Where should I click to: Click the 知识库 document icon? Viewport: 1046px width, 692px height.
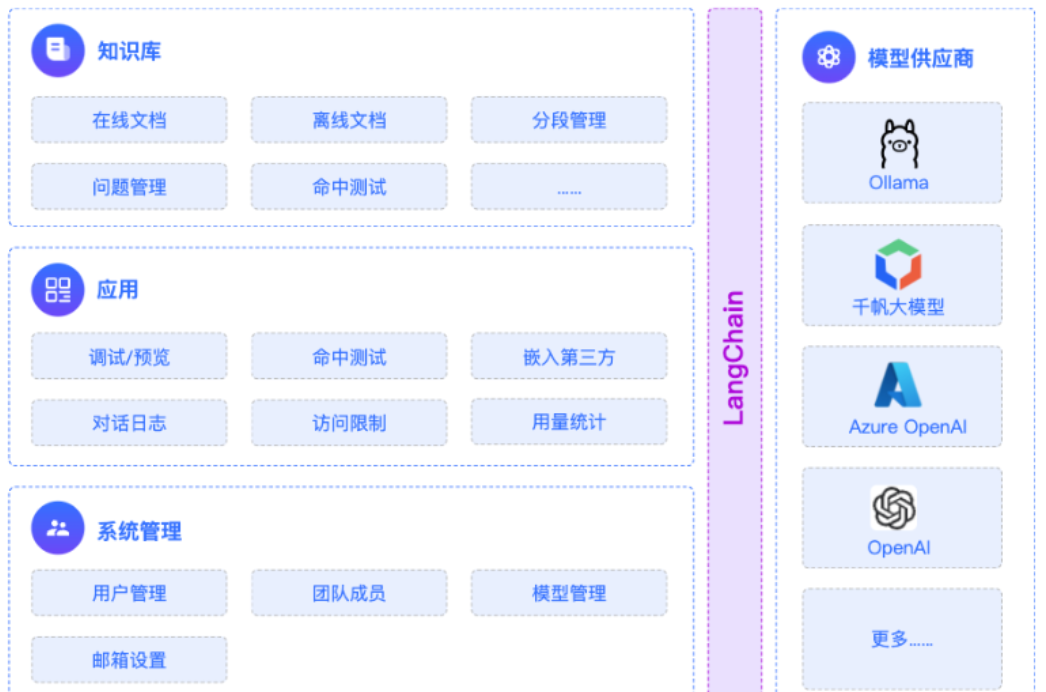(x=58, y=51)
